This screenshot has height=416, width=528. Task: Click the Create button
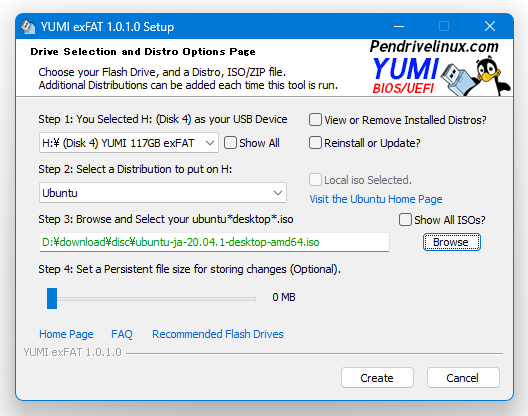tap(377, 378)
